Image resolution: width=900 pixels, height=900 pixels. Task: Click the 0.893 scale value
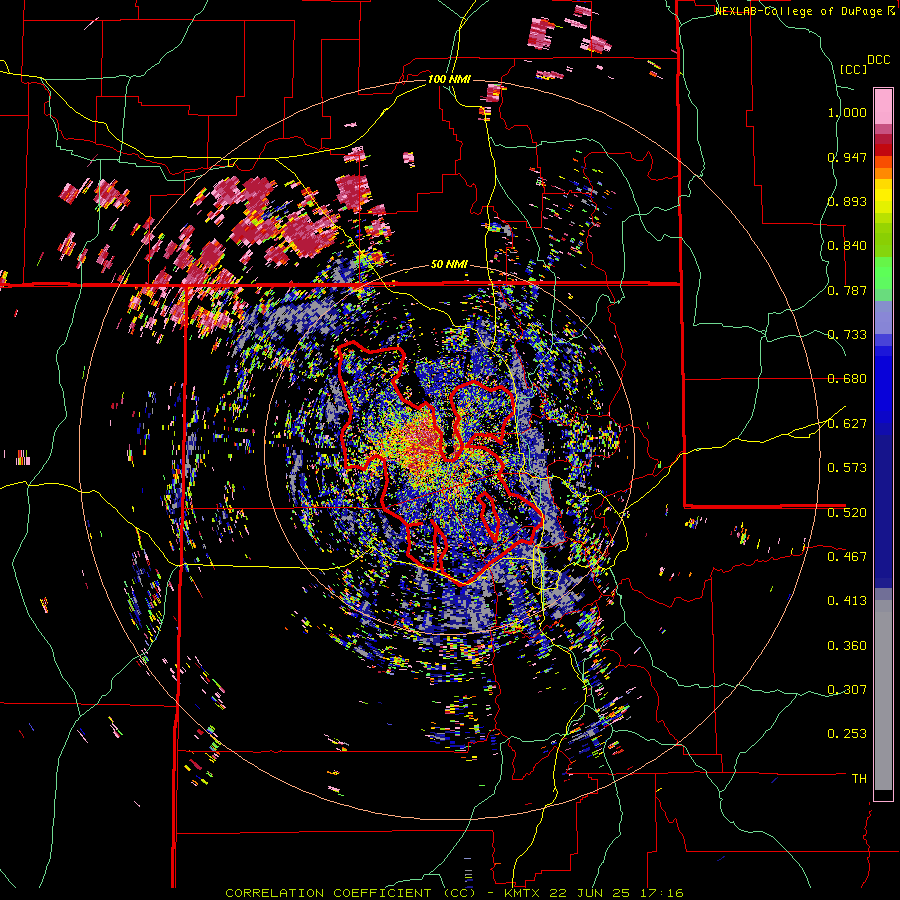[x=847, y=201]
